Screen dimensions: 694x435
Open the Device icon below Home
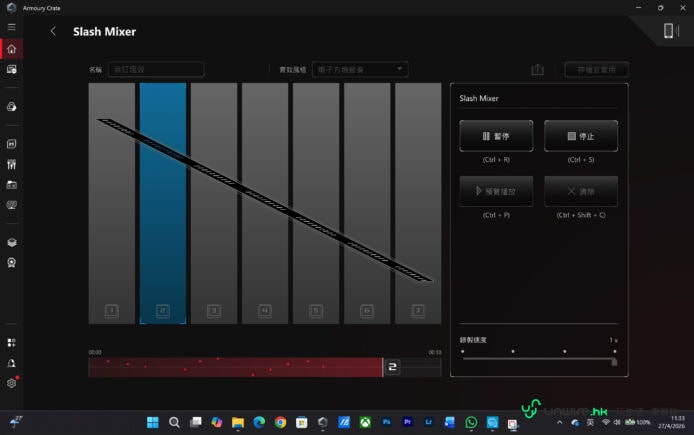(x=12, y=69)
